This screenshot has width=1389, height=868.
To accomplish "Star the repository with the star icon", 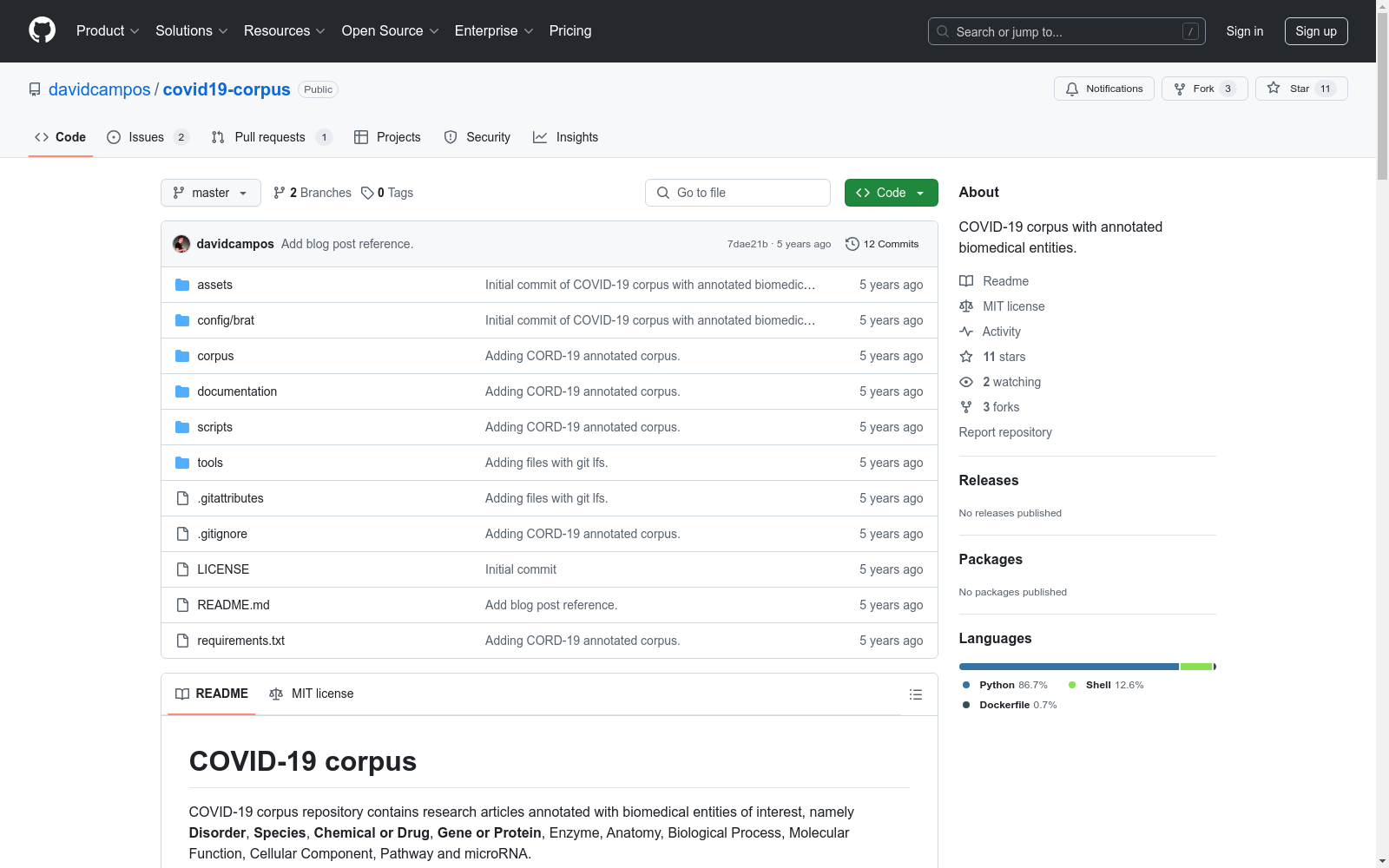I will click(x=1274, y=88).
